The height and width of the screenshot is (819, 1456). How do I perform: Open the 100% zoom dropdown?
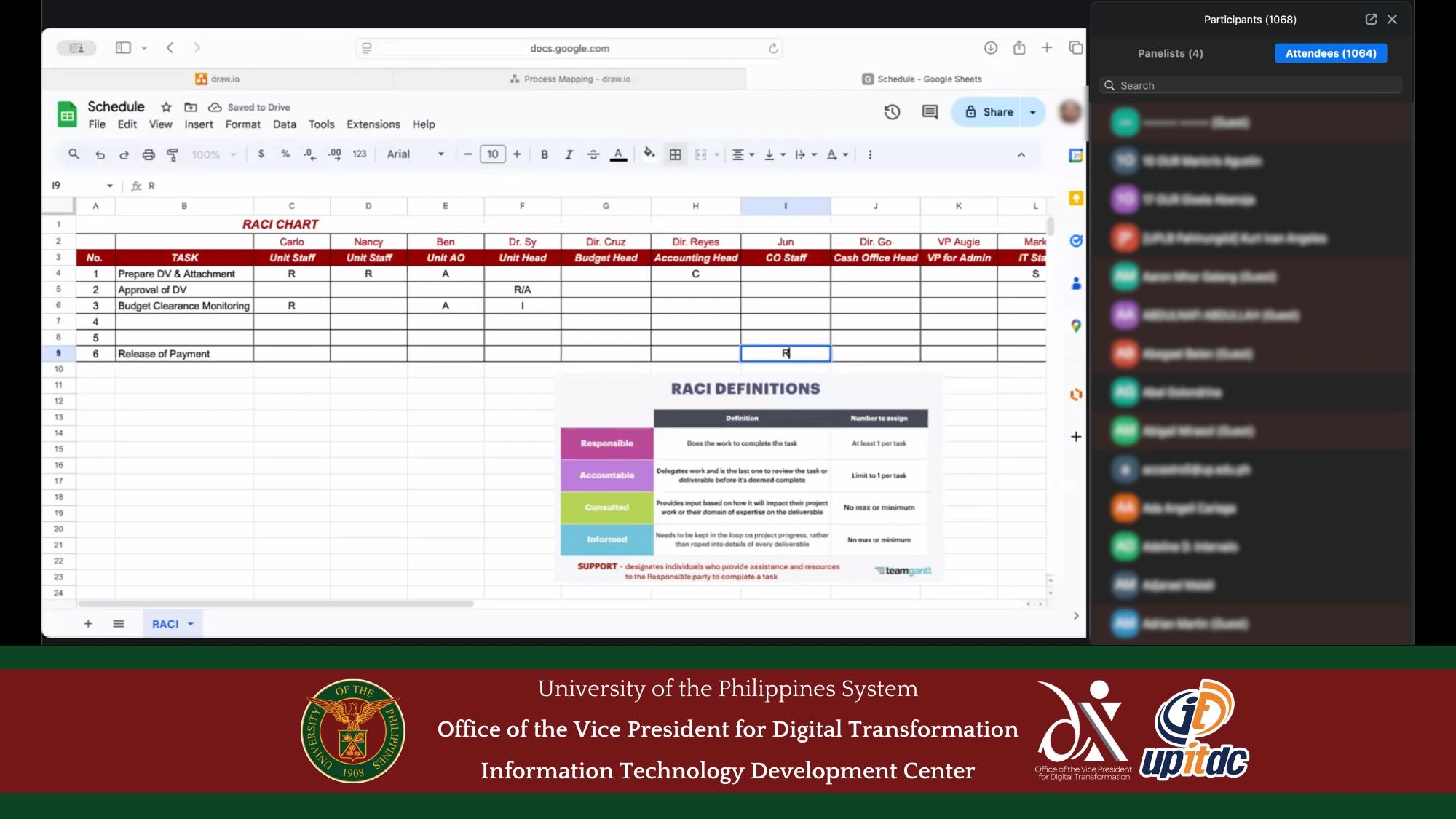tap(213, 154)
